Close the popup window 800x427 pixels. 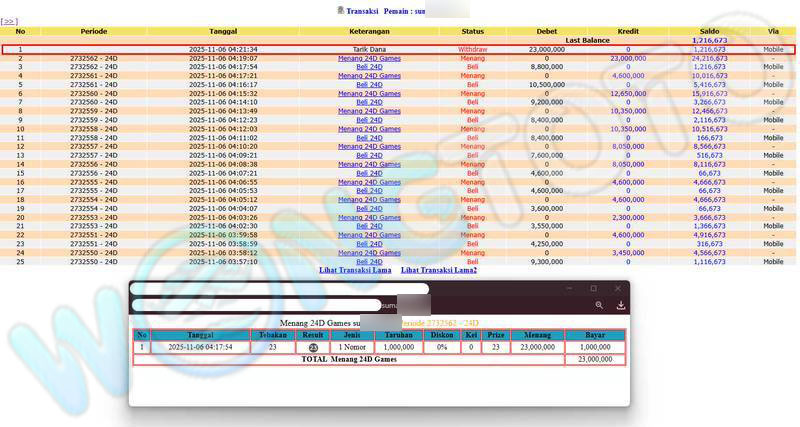617,288
